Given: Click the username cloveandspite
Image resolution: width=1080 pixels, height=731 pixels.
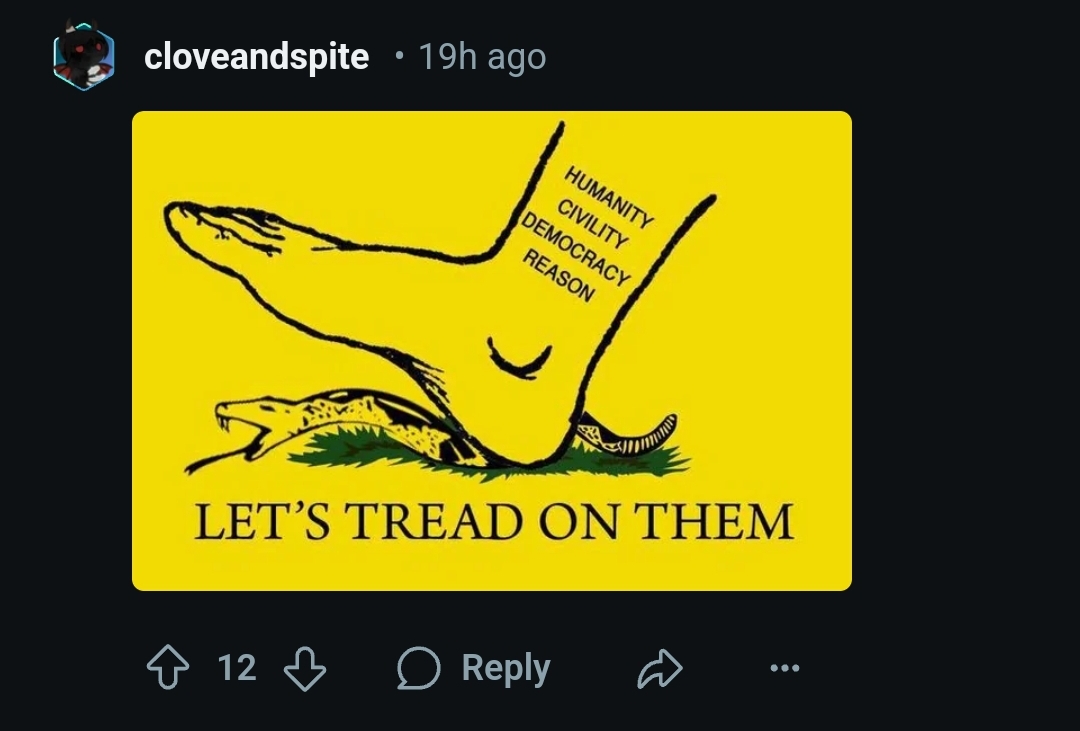Looking at the screenshot, I should point(256,56).
